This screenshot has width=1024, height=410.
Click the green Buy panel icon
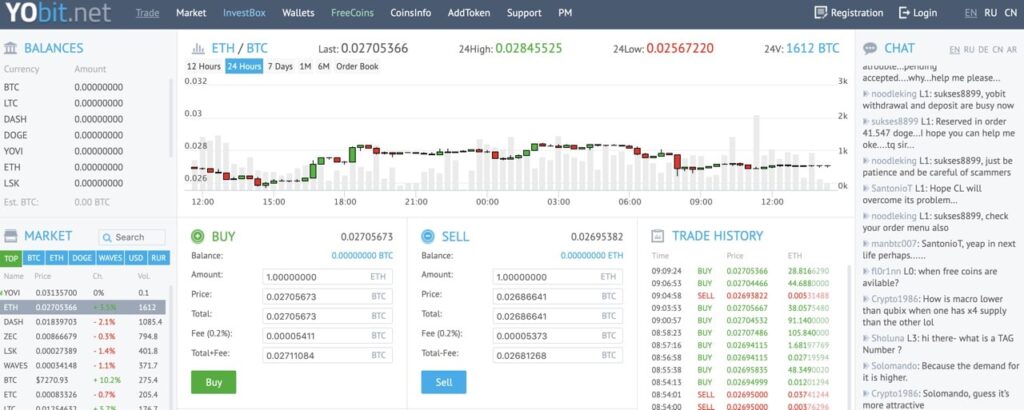tap(198, 236)
